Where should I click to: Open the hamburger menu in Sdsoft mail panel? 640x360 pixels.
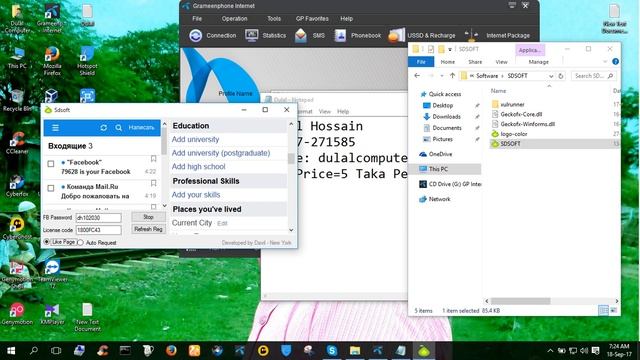pos(56,128)
